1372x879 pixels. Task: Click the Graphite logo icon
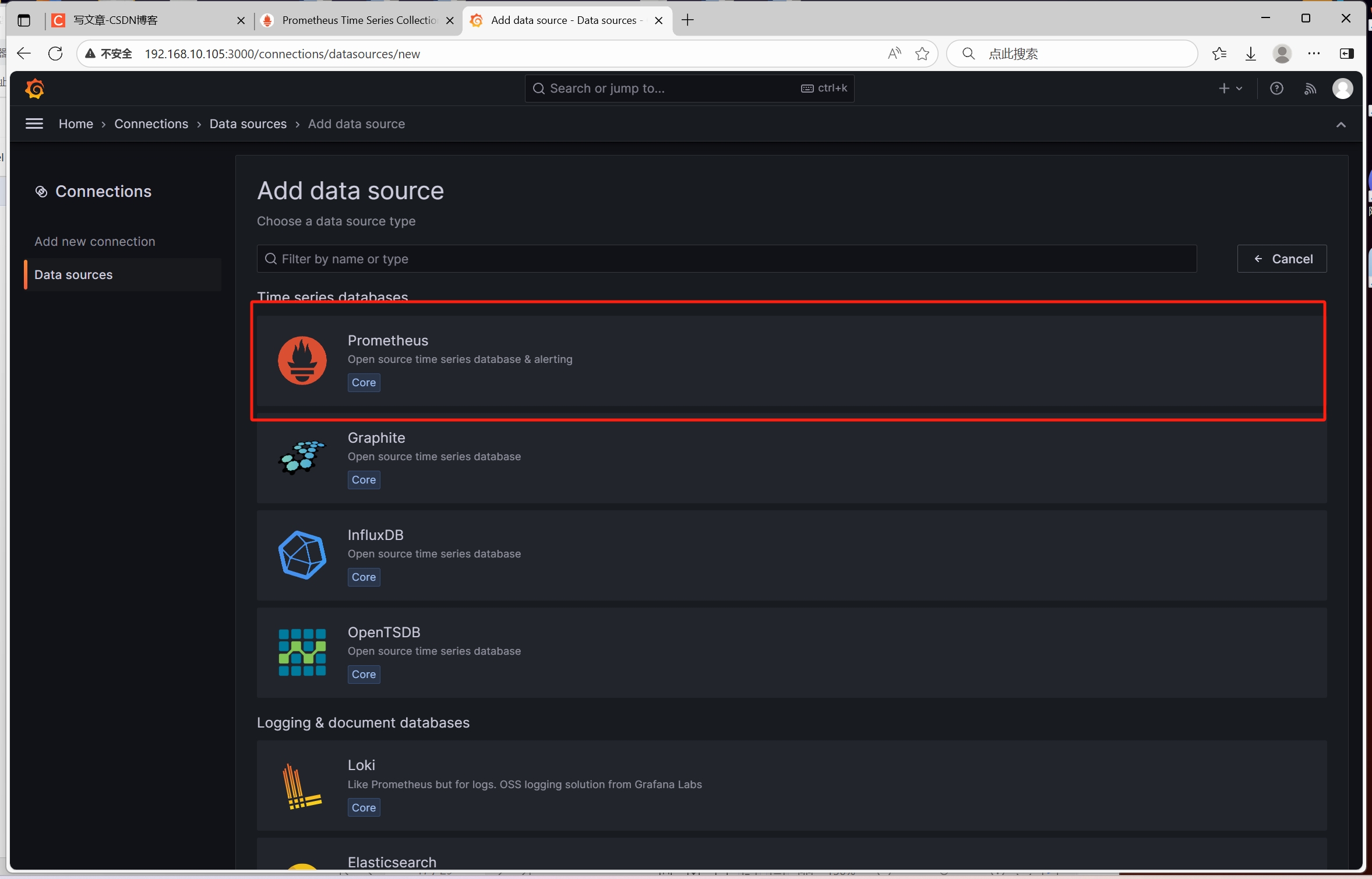click(302, 458)
